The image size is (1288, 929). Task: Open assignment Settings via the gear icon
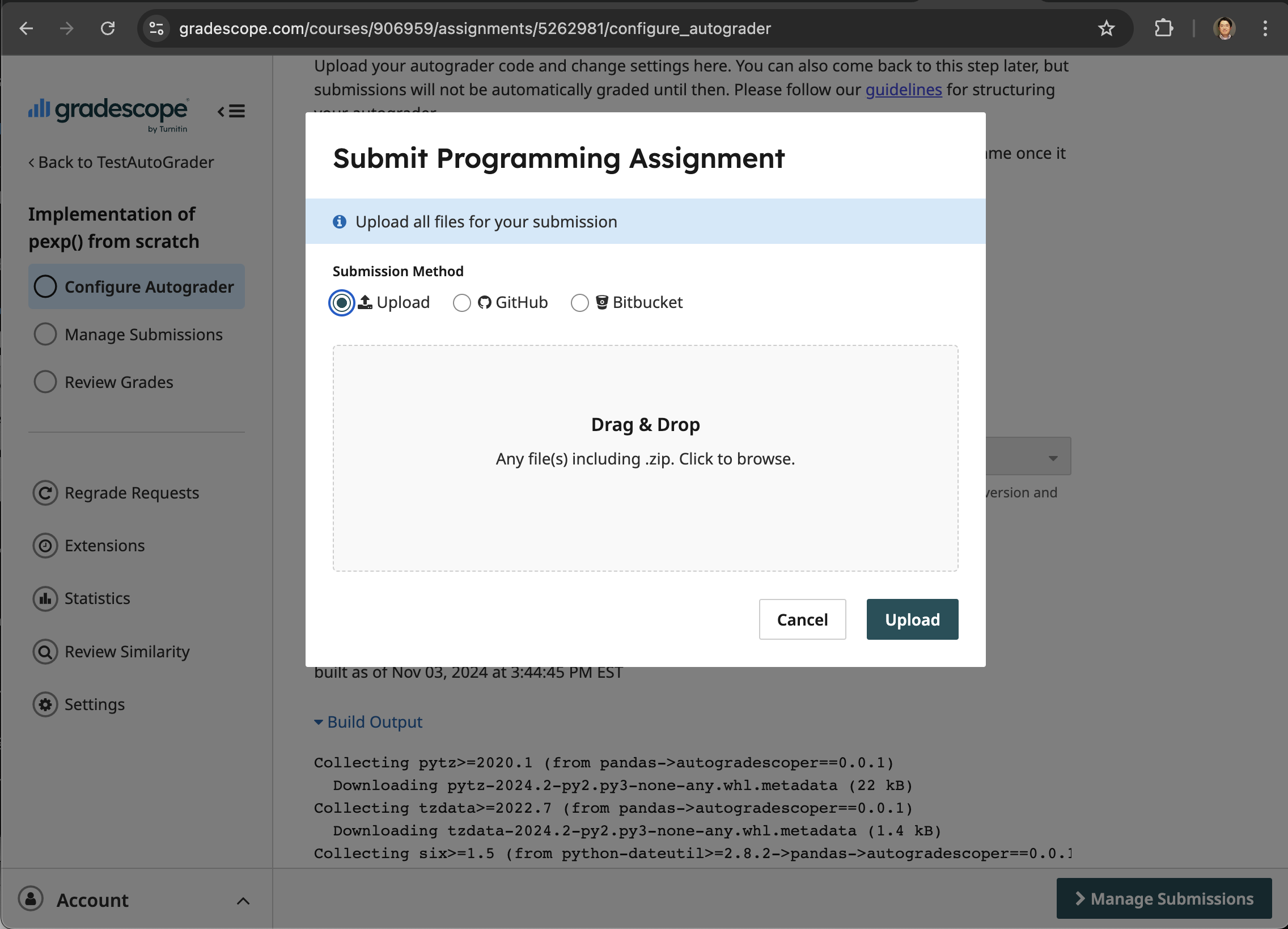click(45, 704)
